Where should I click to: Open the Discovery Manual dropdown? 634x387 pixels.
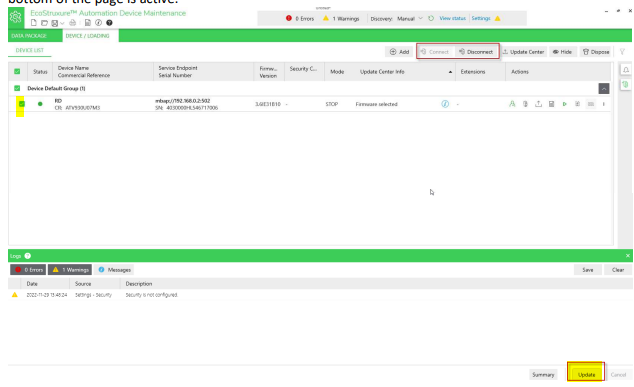click(x=410, y=19)
